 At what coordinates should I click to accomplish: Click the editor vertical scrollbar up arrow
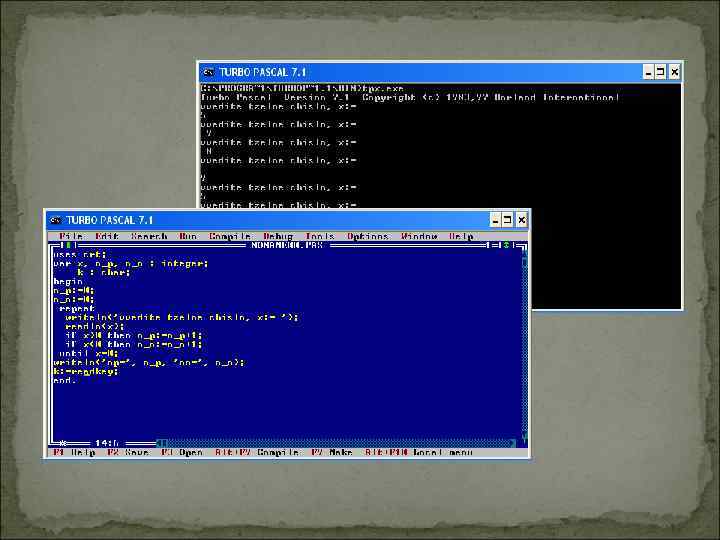[x=524, y=254]
